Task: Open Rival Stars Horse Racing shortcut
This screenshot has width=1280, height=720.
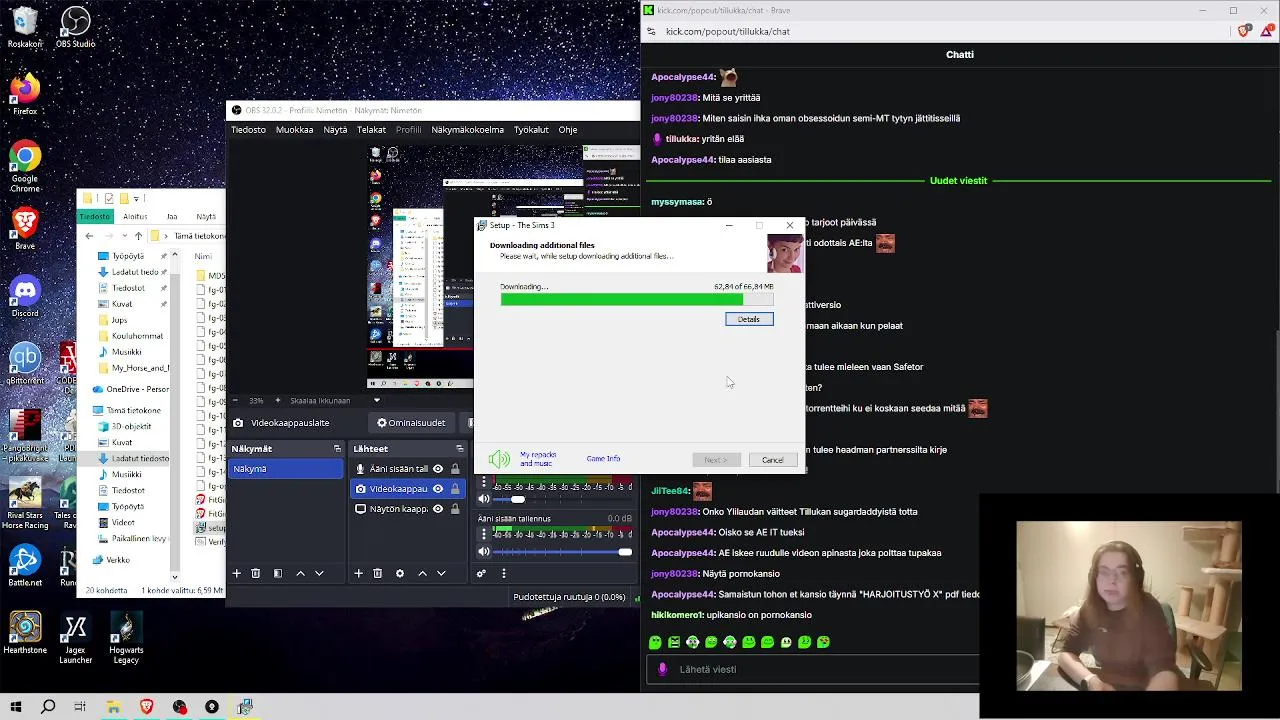Action: (x=25, y=504)
